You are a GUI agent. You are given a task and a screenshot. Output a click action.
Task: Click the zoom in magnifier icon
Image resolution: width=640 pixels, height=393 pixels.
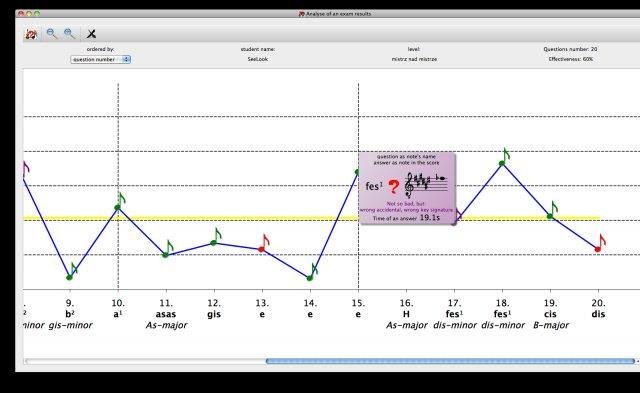69,34
